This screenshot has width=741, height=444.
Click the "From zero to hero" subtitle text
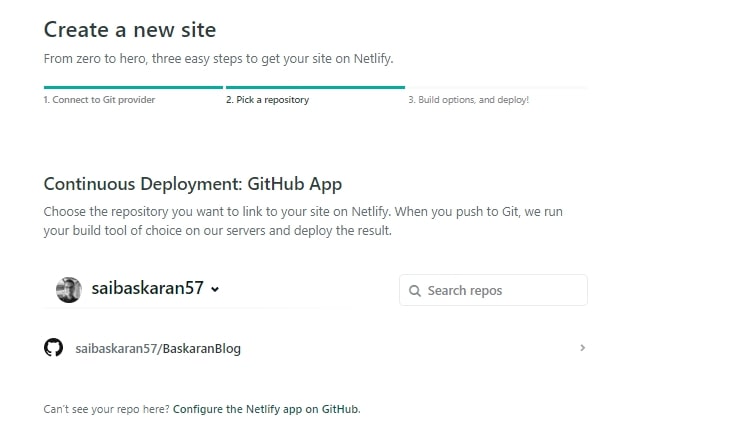click(218, 59)
